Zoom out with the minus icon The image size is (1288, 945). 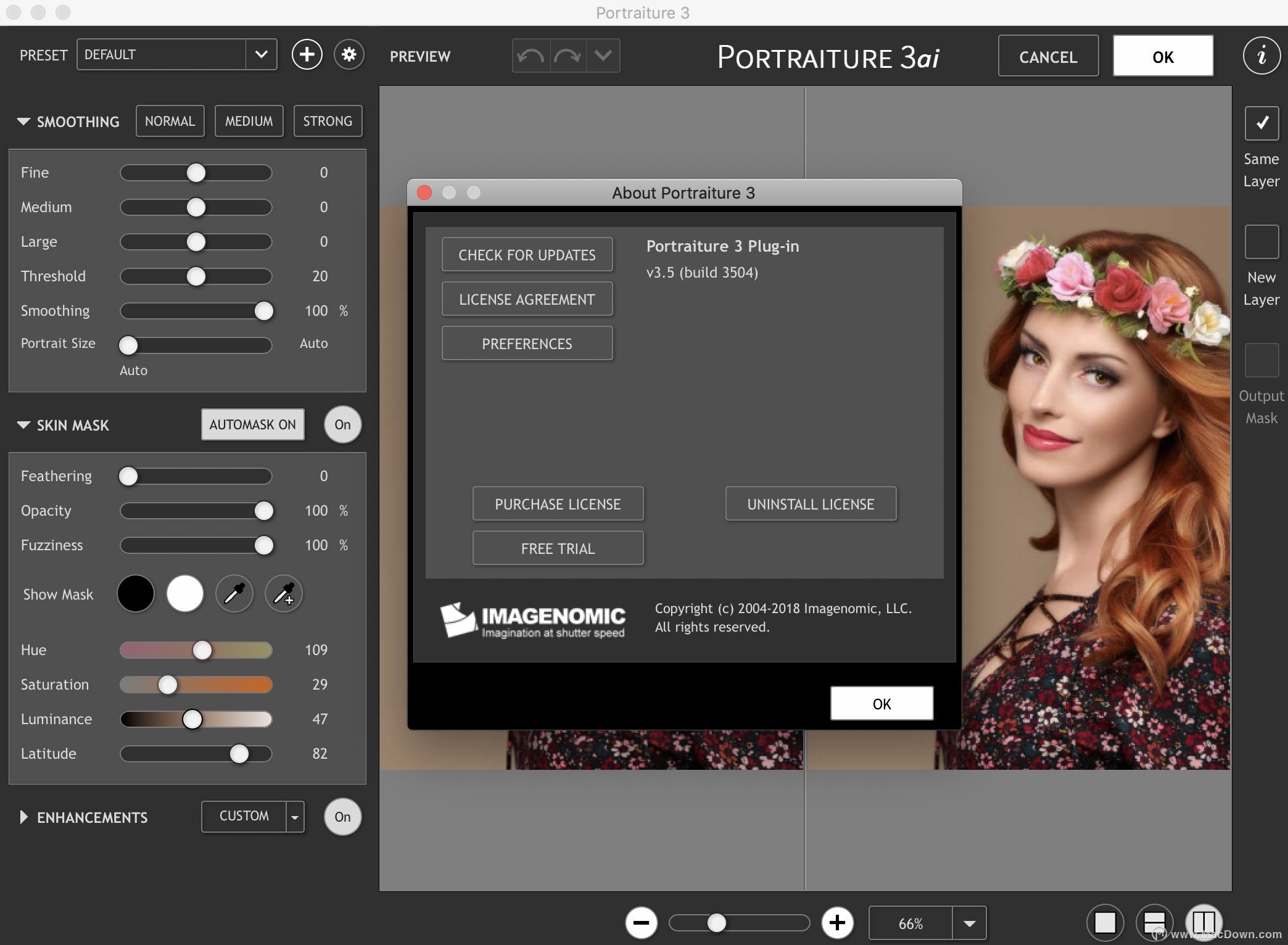click(642, 923)
